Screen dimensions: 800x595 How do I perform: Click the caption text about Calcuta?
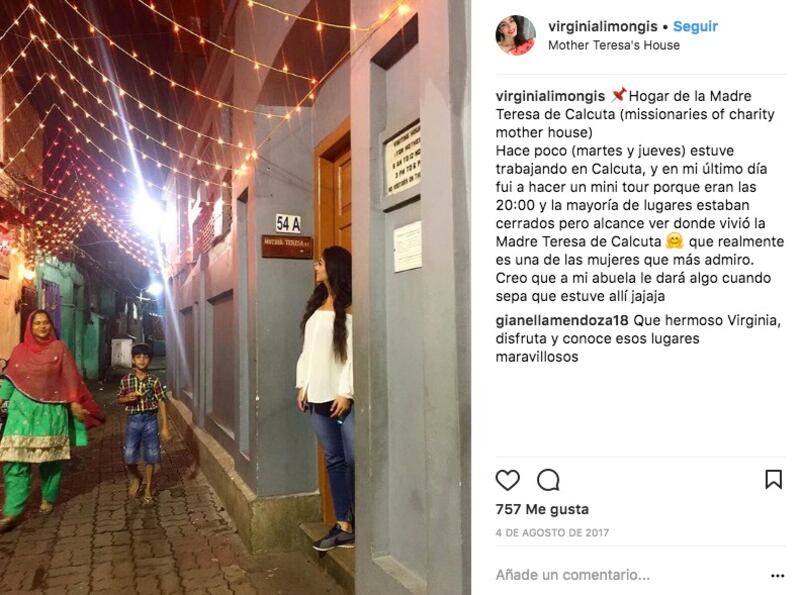pos(640,196)
